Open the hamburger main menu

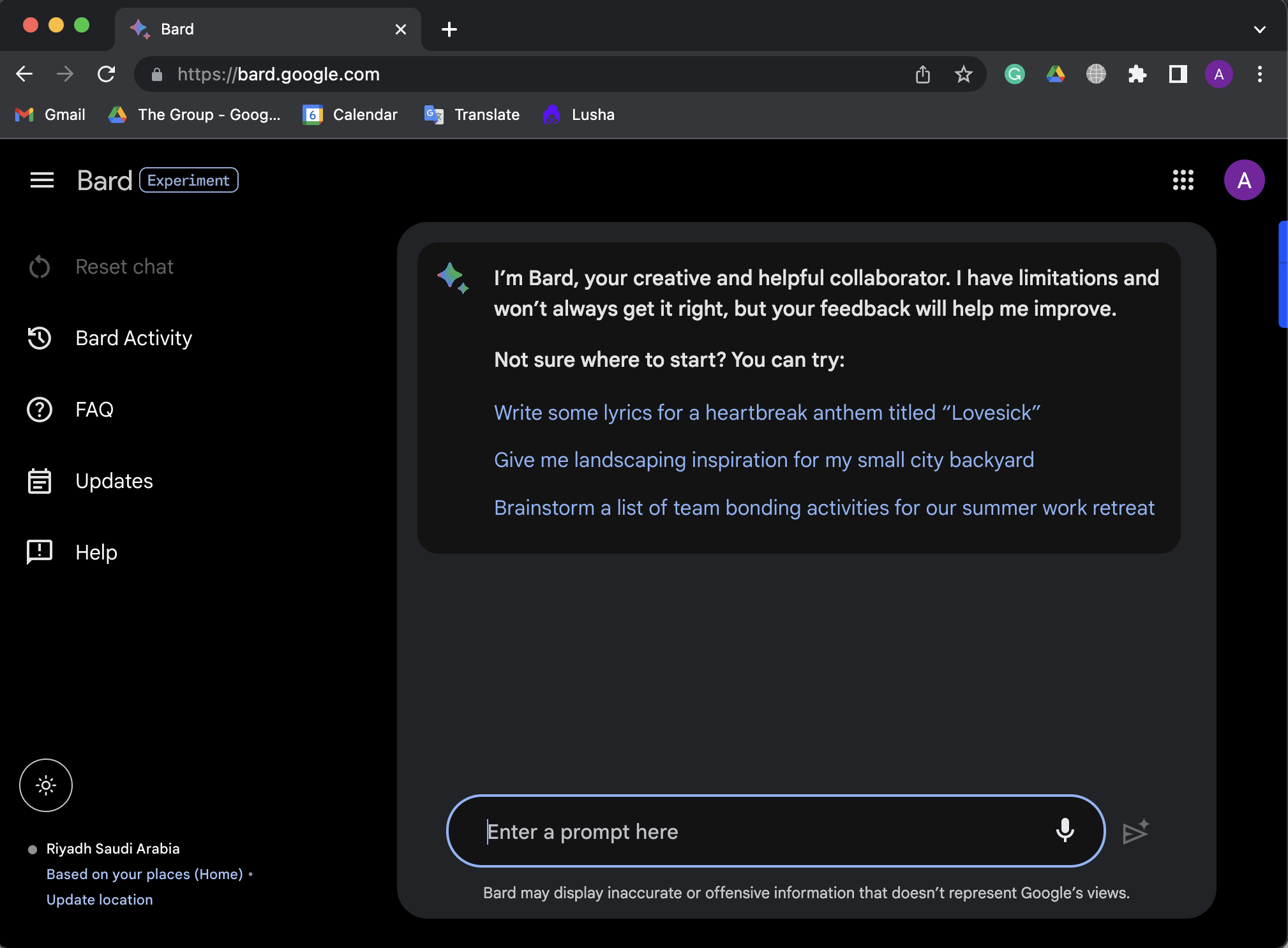(x=42, y=181)
